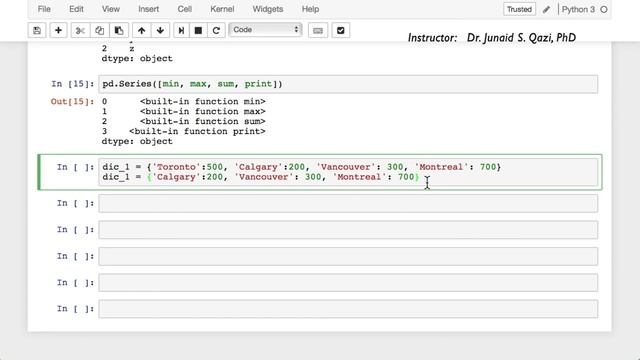Click the last empty code cell
The width and height of the screenshot is (640, 360).
tap(348, 309)
